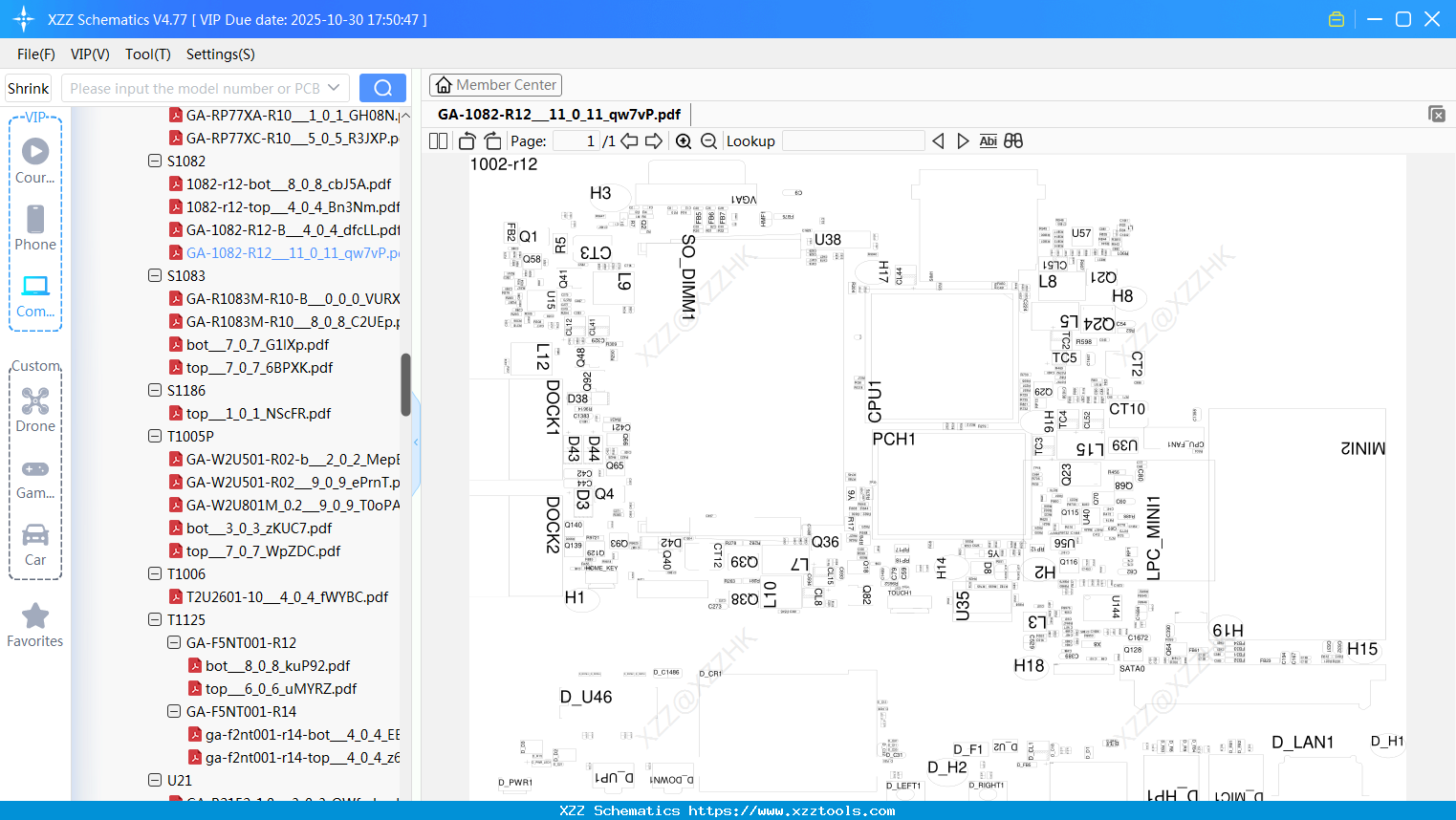Open top__6_0_6_uMYRZ.pdf

(281, 688)
